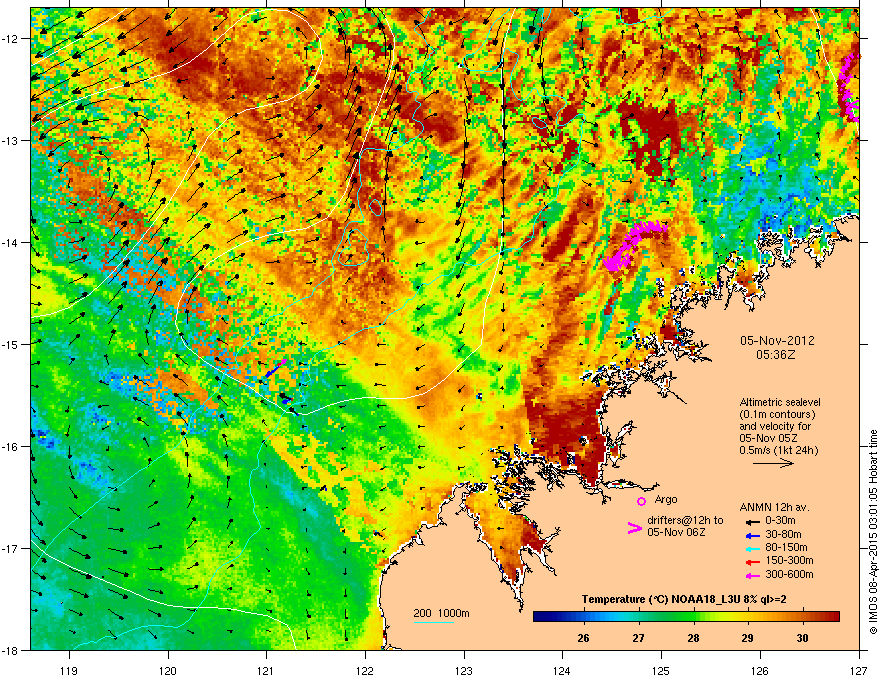Select the magenta 300-600m arrow legend symbol

(751, 575)
